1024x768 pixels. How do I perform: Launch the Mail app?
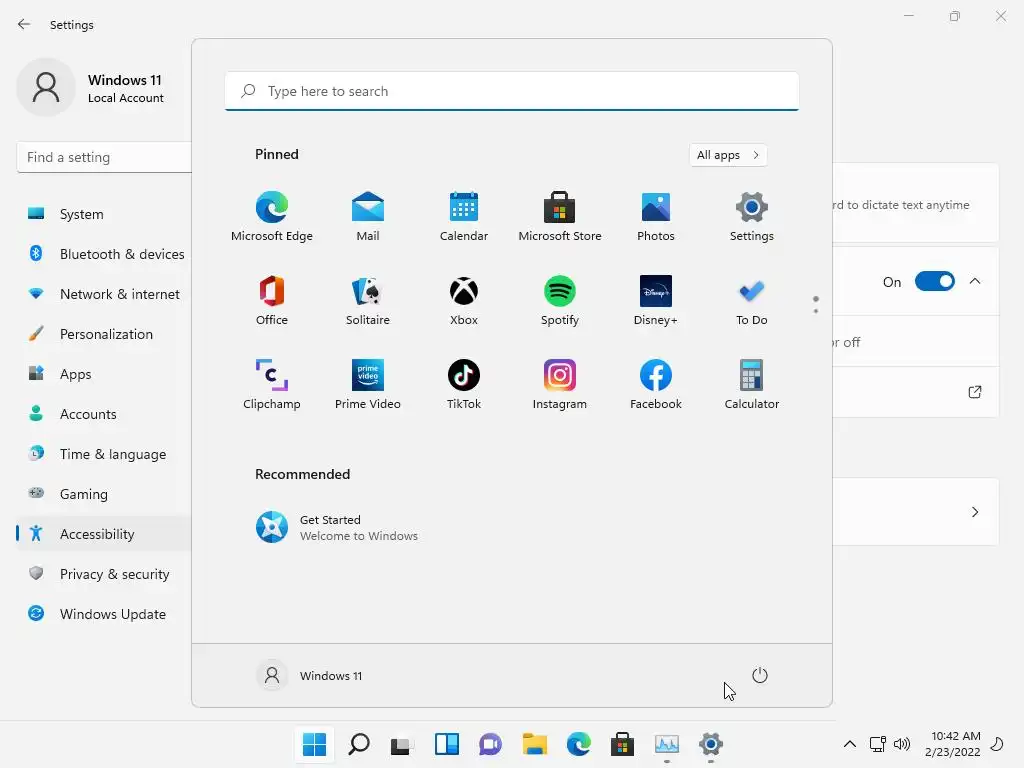coord(368,217)
